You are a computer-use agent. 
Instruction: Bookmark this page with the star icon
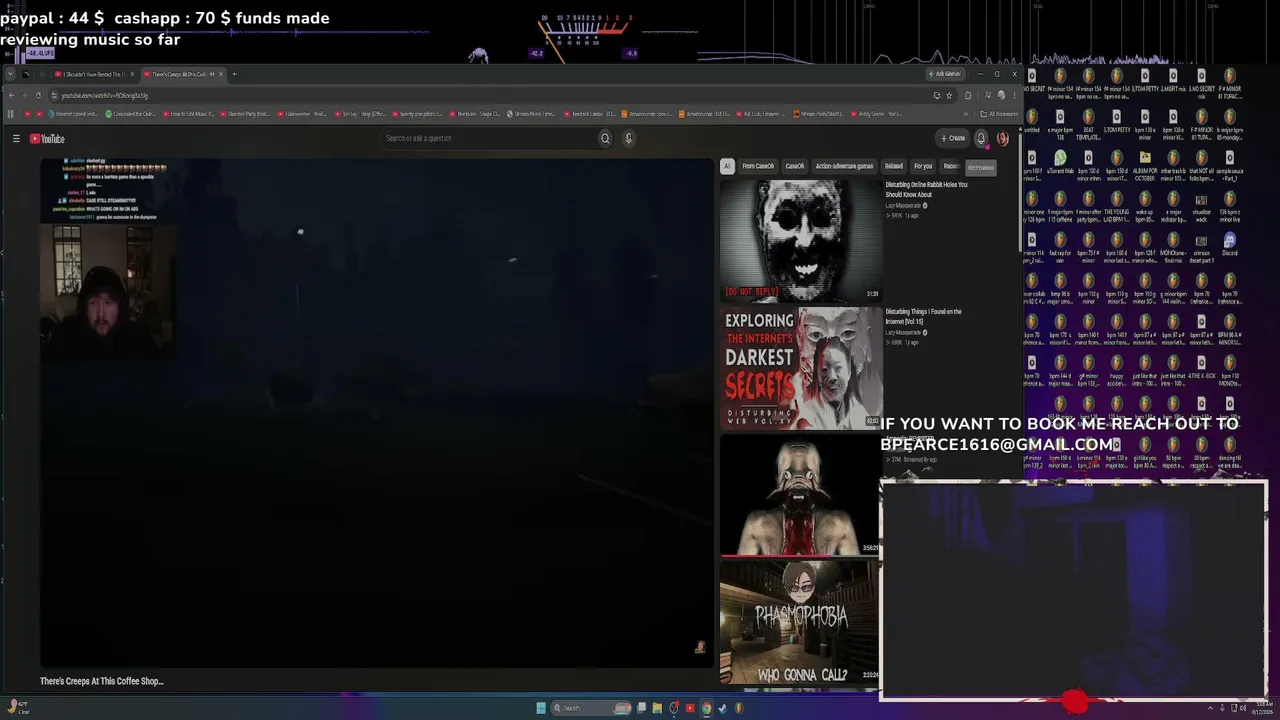point(949,95)
